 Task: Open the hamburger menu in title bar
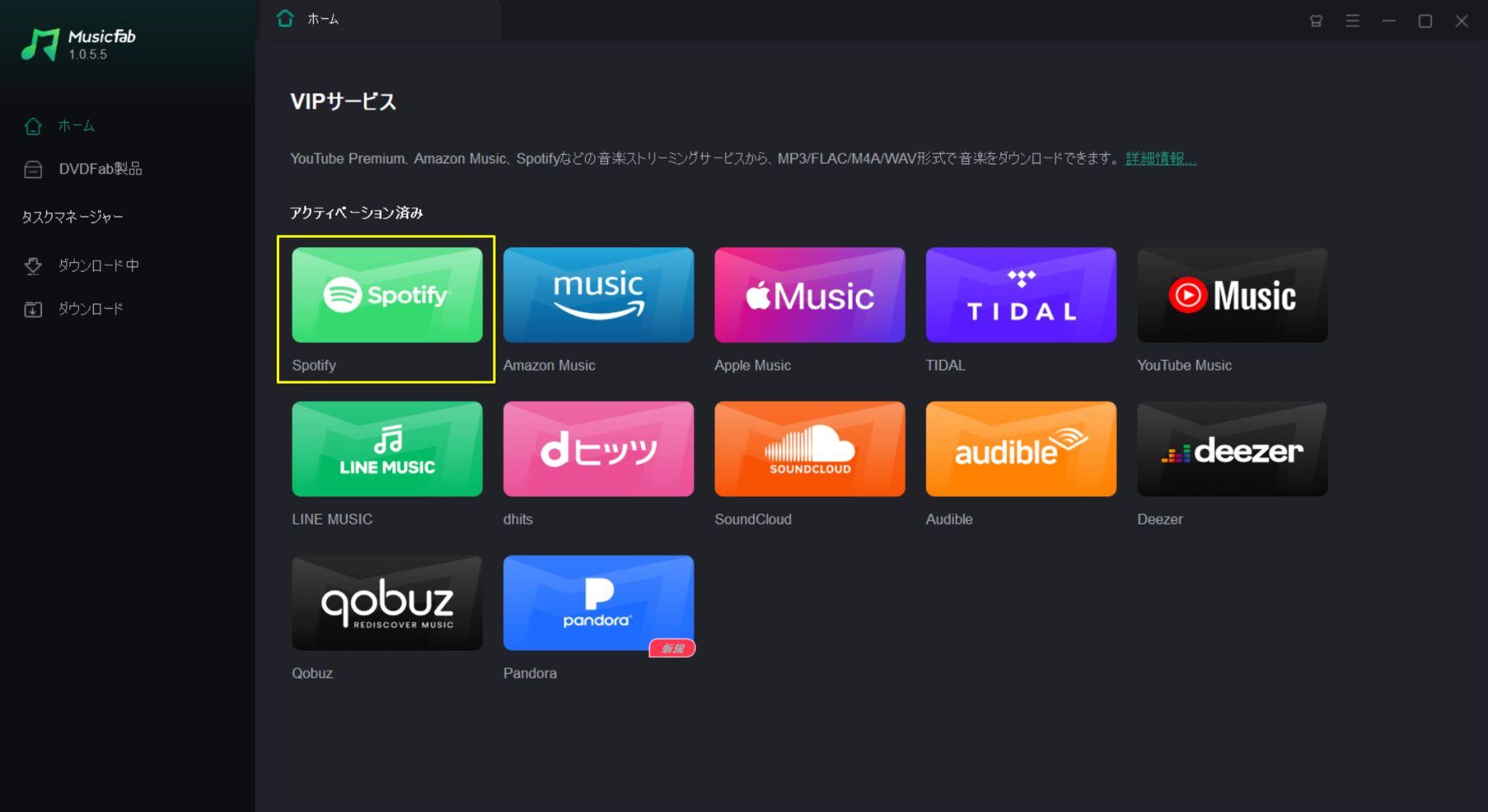1352,21
